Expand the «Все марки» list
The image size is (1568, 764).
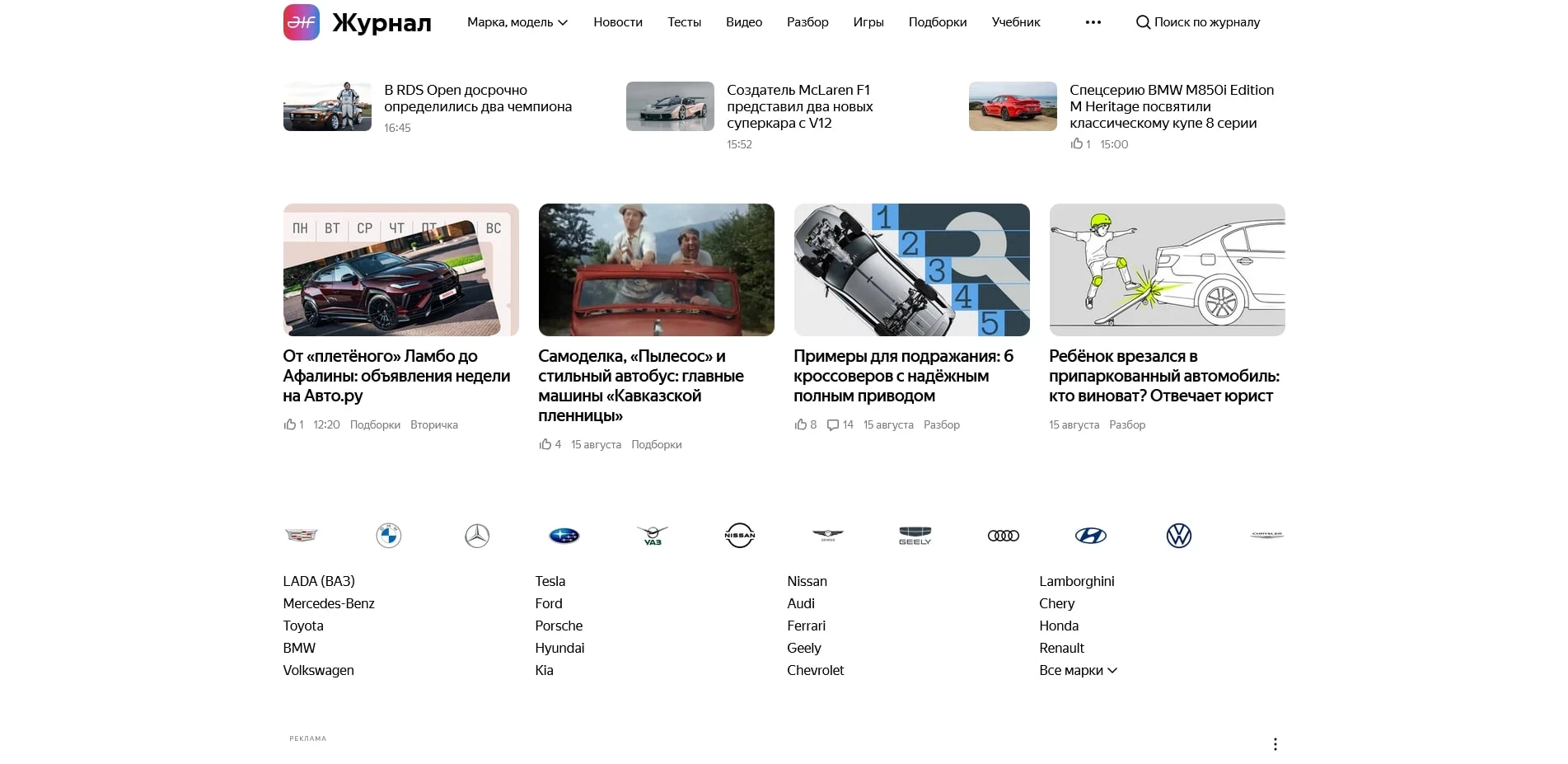pyautogui.click(x=1079, y=670)
